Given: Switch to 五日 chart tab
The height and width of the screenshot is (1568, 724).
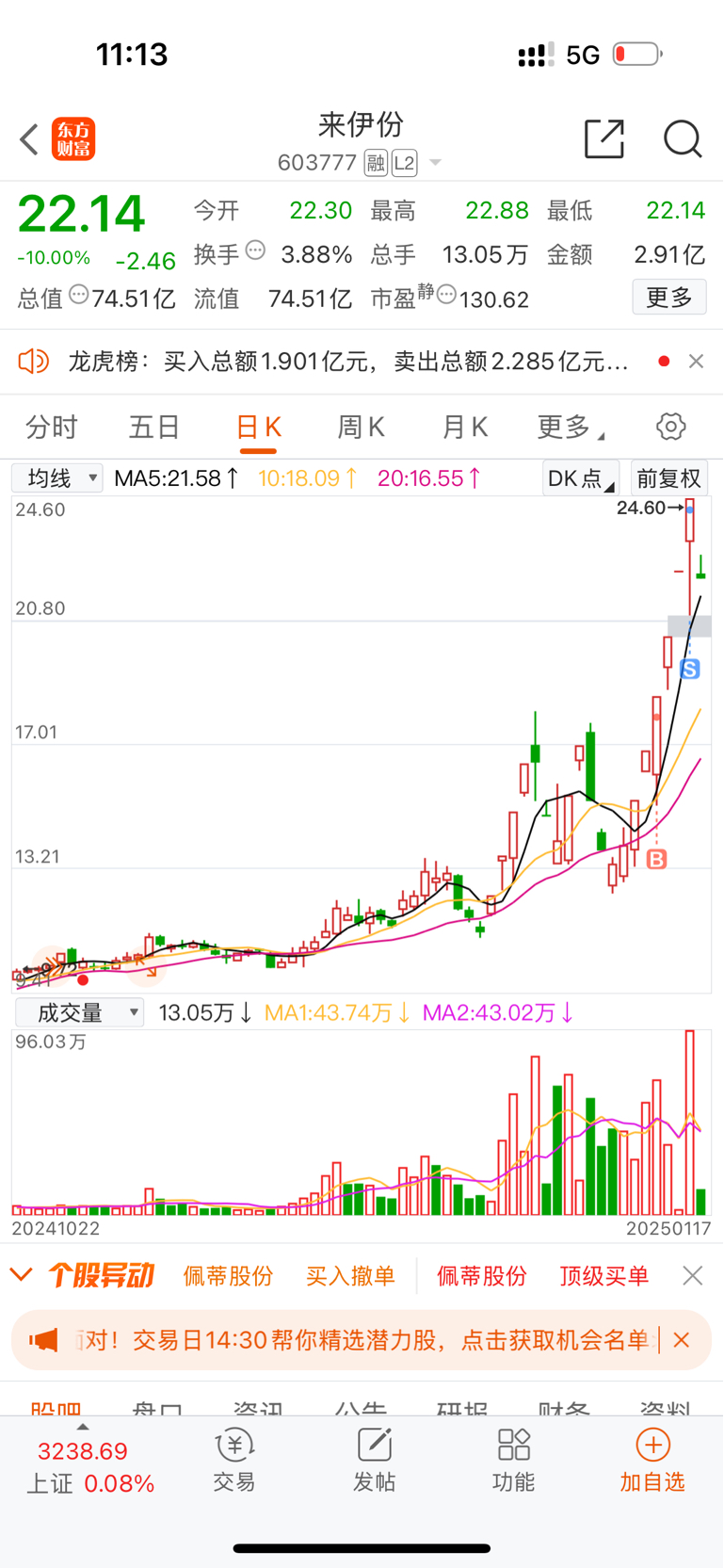Looking at the screenshot, I should (154, 428).
